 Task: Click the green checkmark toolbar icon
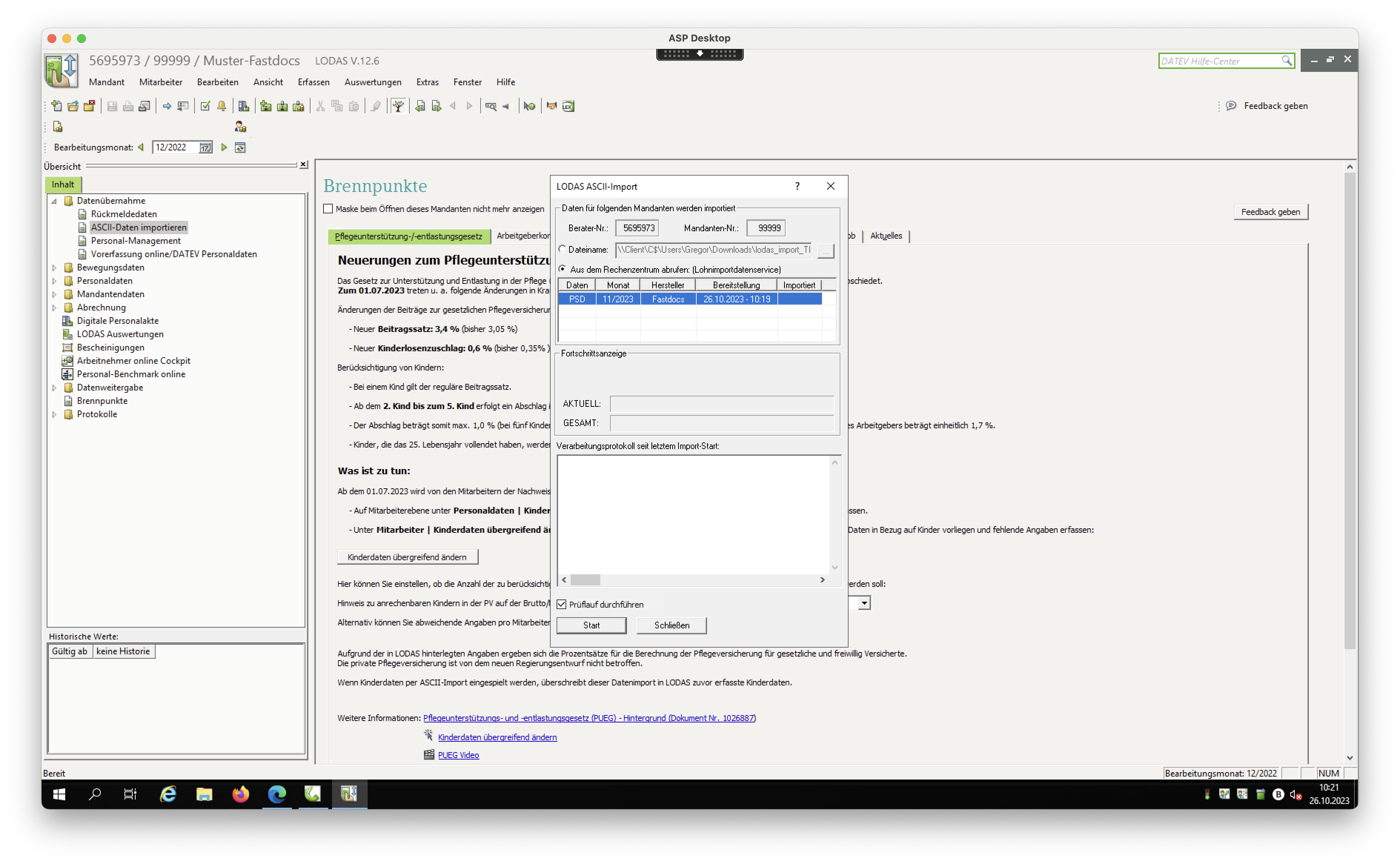[x=205, y=106]
